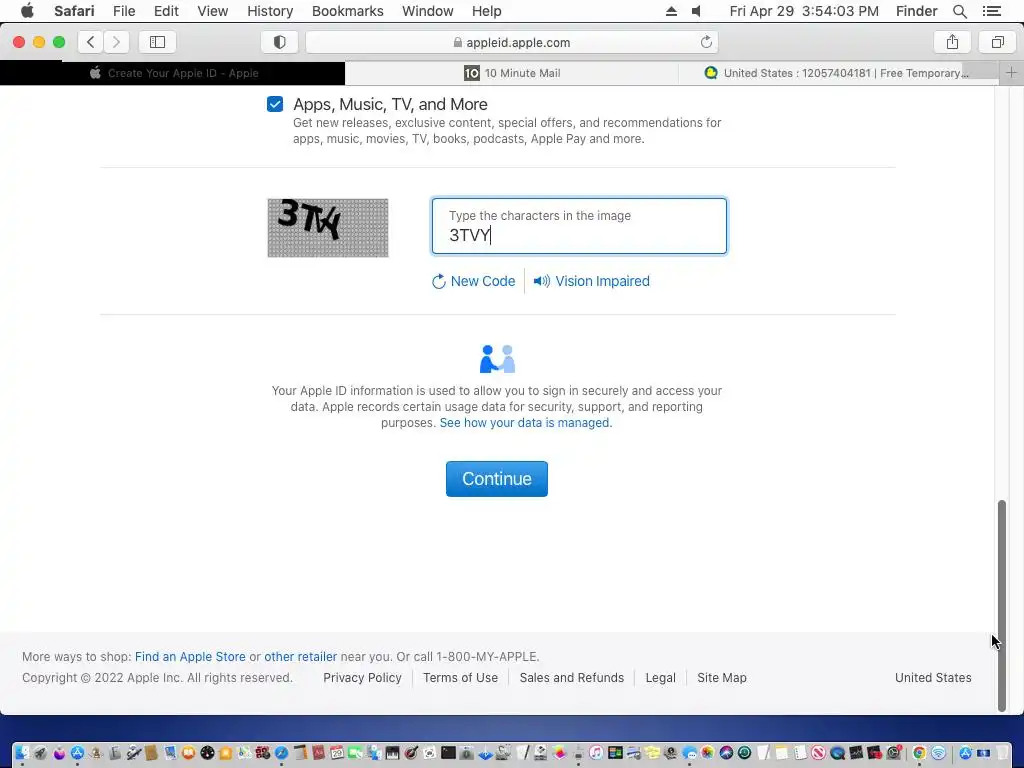This screenshot has height=768, width=1024.
Task: Open Safari compass icon in Dock
Action: 281,752
